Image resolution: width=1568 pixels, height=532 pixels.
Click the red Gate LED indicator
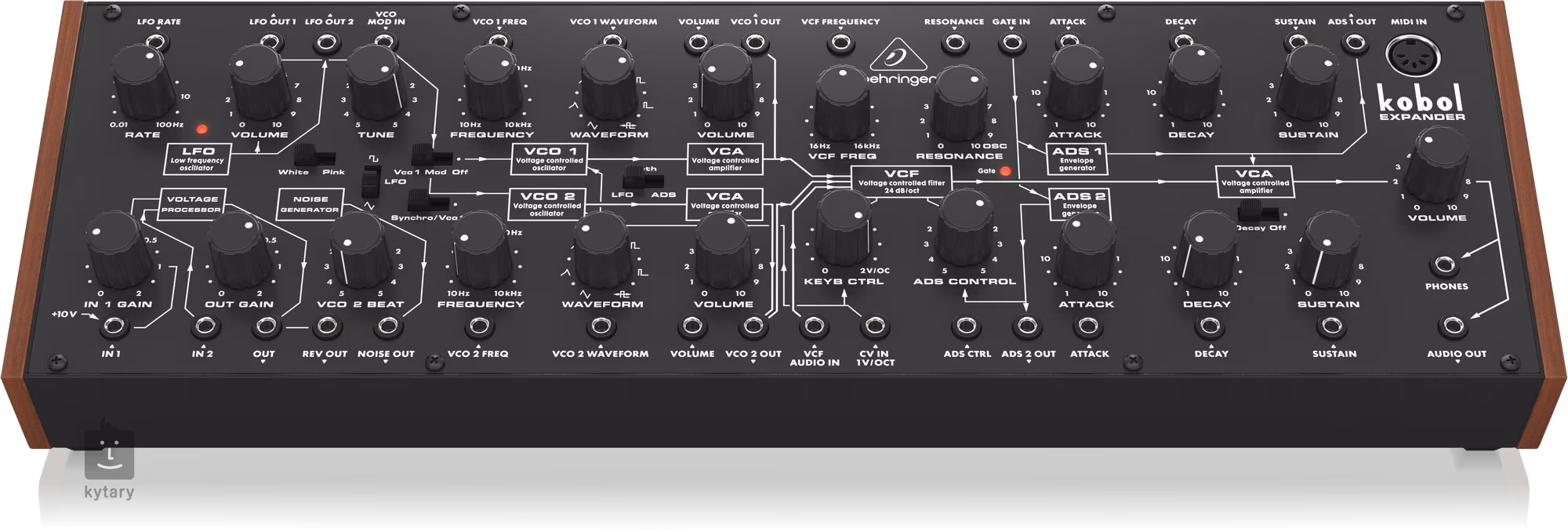pos(1004,171)
